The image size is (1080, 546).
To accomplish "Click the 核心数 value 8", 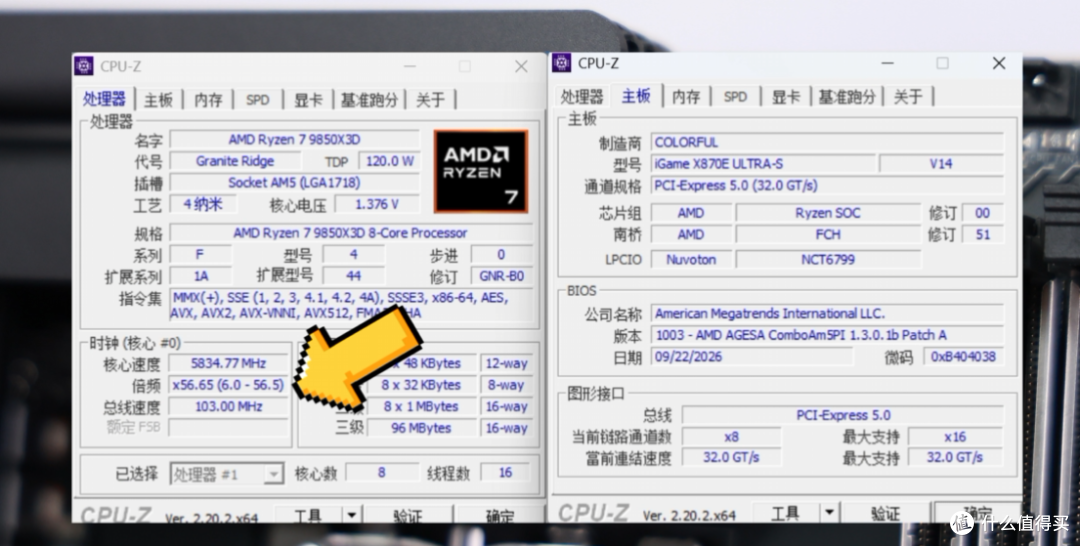I will coord(382,473).
